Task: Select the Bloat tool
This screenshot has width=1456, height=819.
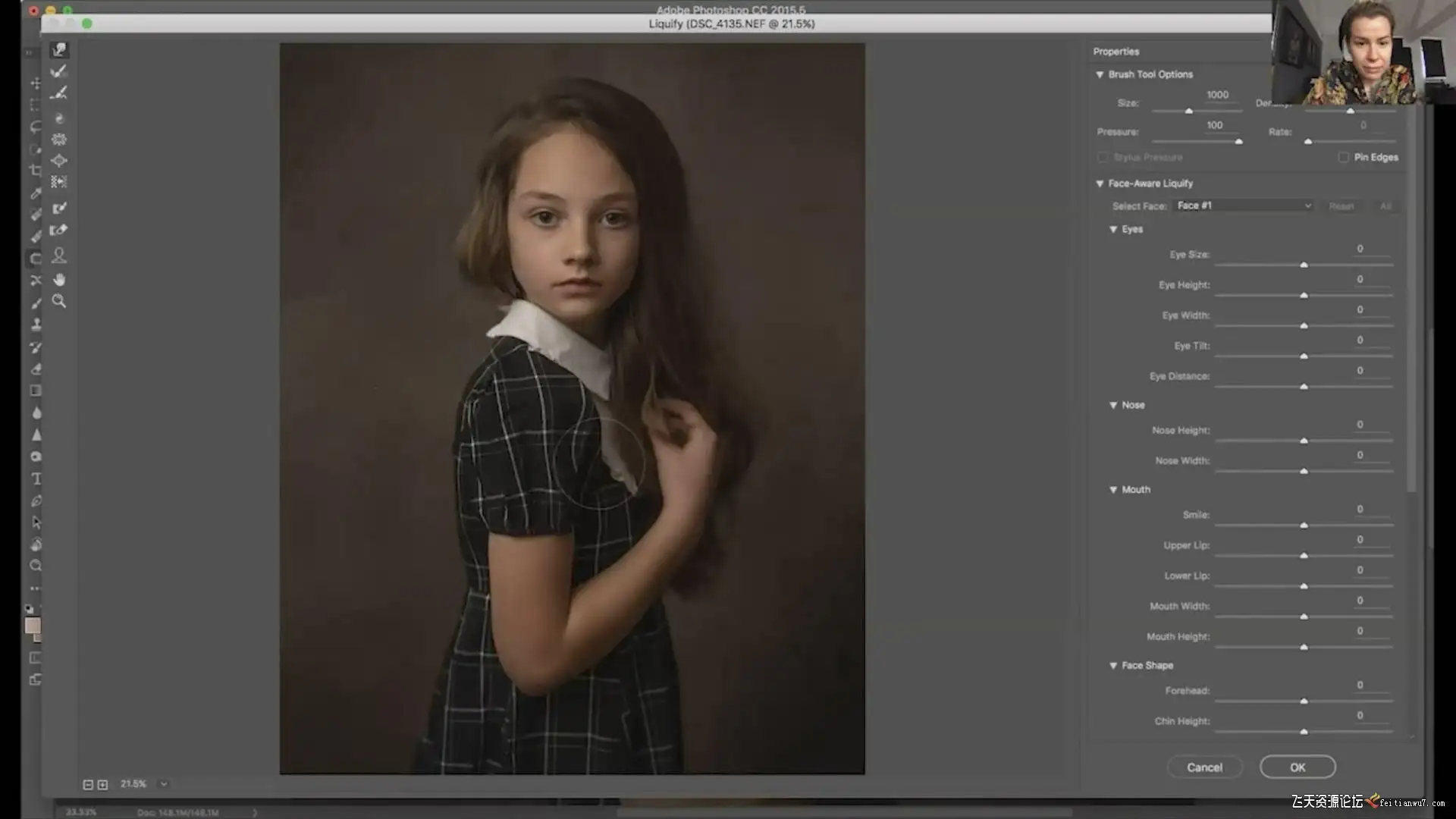Action: [59, 161]
